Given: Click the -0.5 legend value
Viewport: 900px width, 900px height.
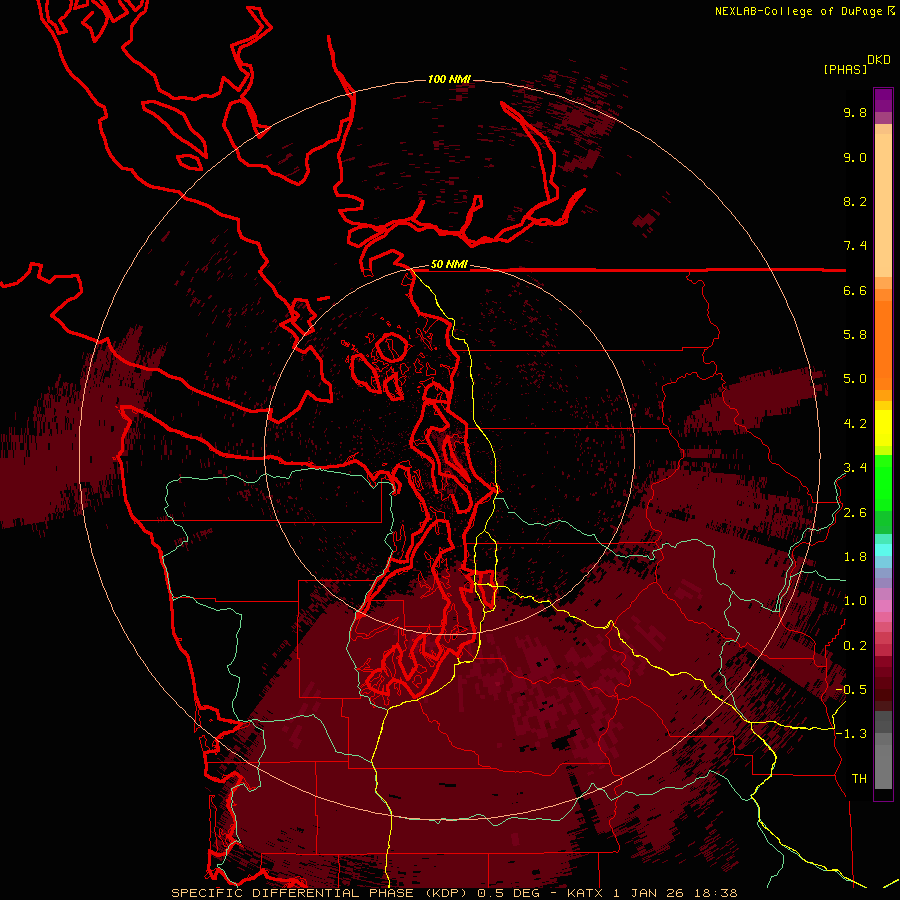Looking at the screenshot, I should pyautogui.click(x=851, y=690).
